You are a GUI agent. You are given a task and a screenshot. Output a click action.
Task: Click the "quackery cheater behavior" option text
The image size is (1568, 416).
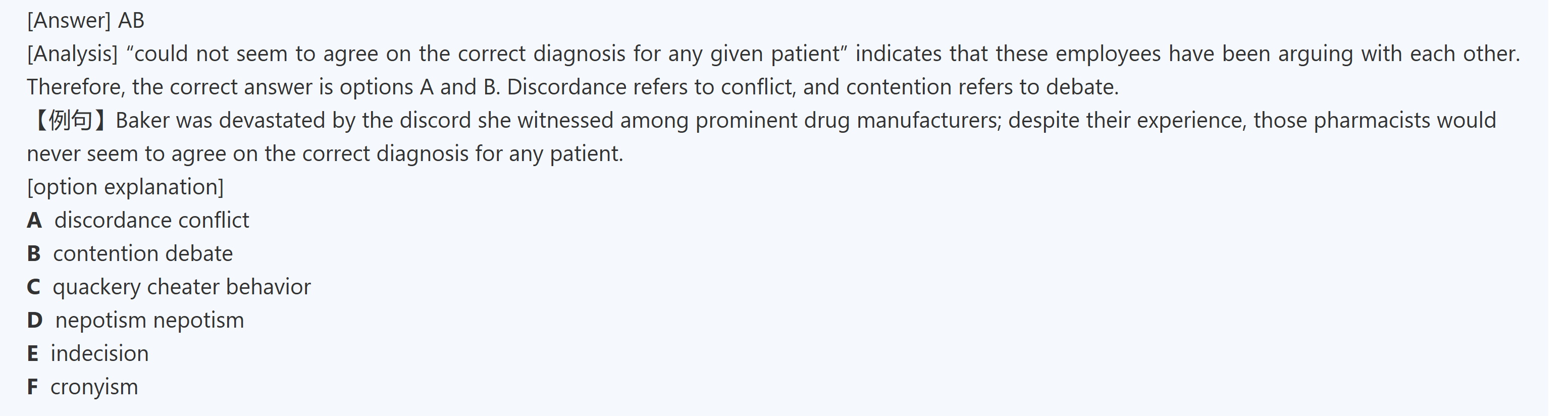click(181, 287)
